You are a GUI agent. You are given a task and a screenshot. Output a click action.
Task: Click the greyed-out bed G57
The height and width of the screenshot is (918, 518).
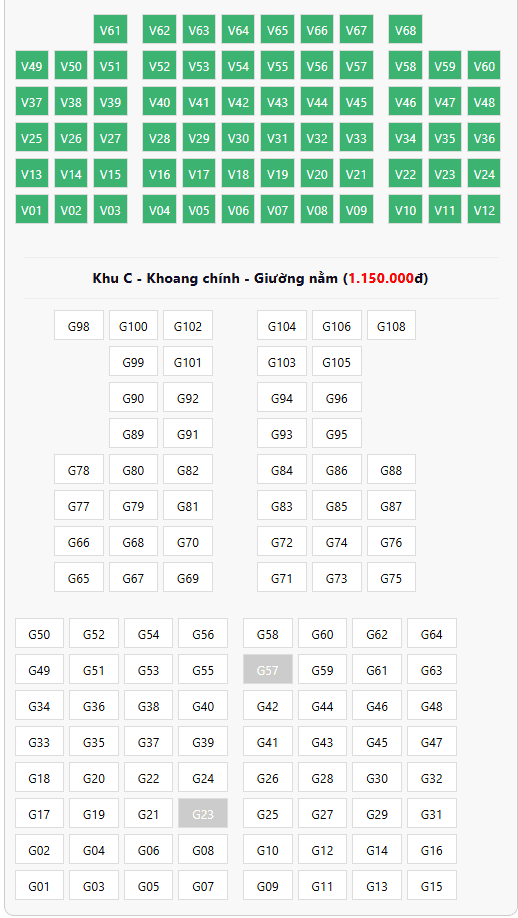pyautogui.click(x=267, y=669)
